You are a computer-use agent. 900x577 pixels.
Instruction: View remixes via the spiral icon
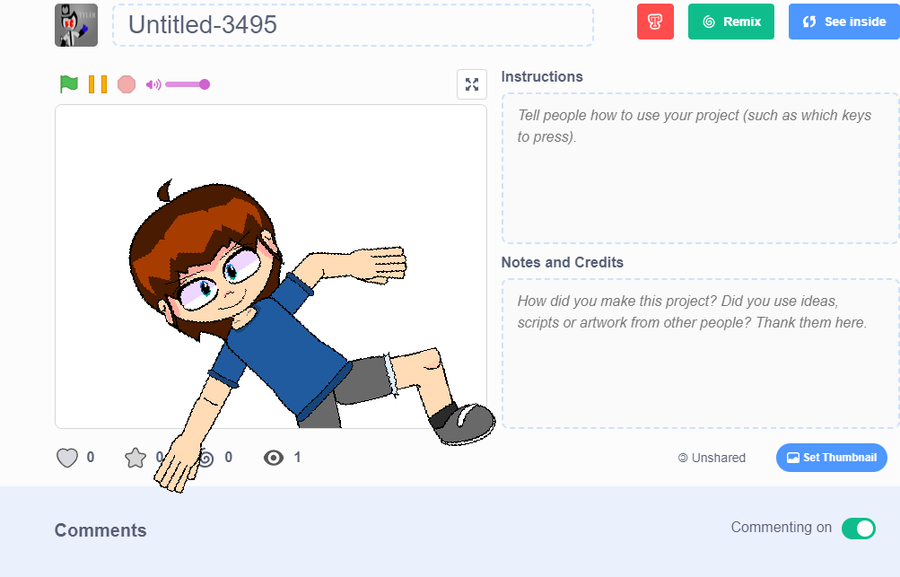coord(206,458)
